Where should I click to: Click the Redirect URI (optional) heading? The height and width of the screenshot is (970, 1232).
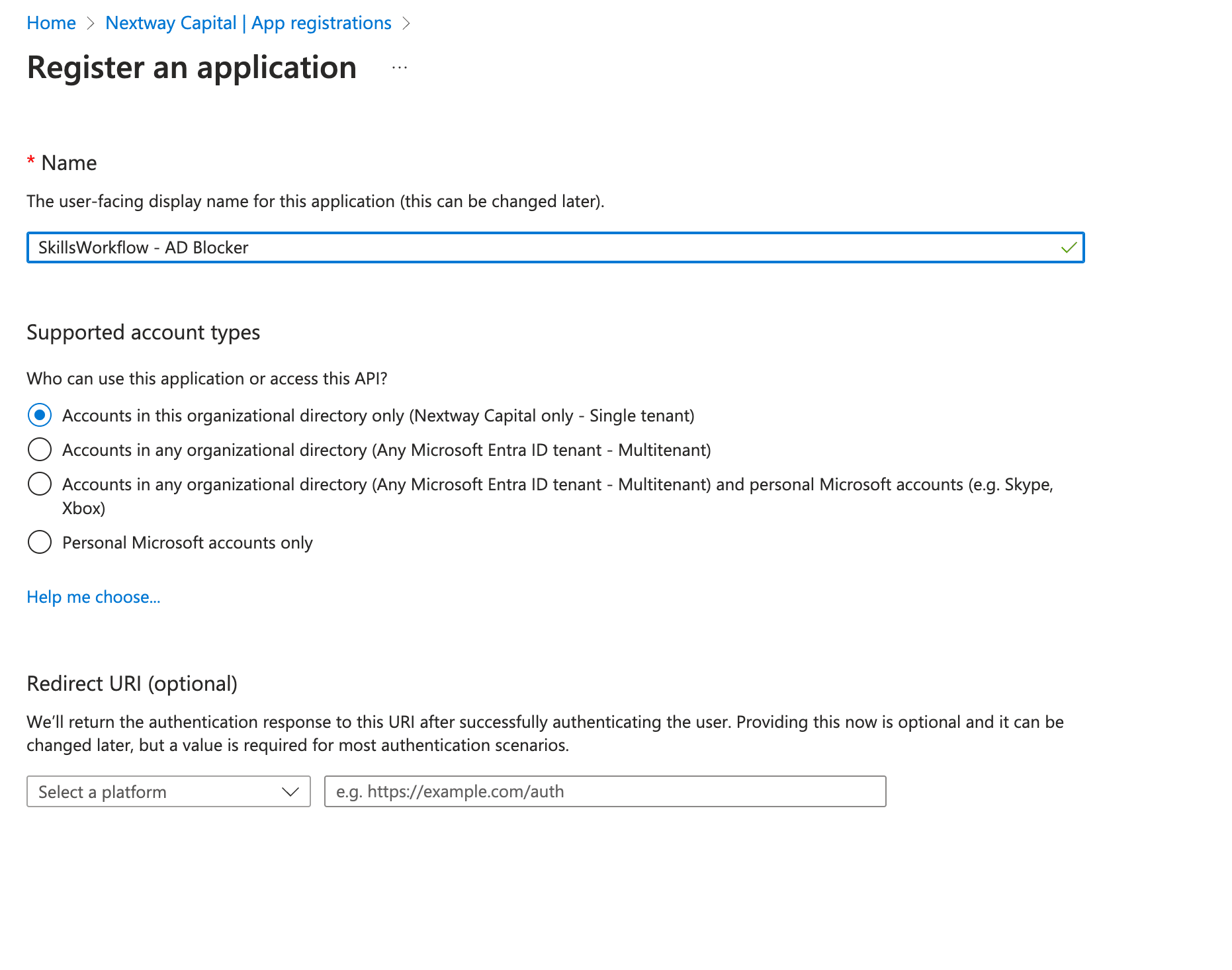132,683
